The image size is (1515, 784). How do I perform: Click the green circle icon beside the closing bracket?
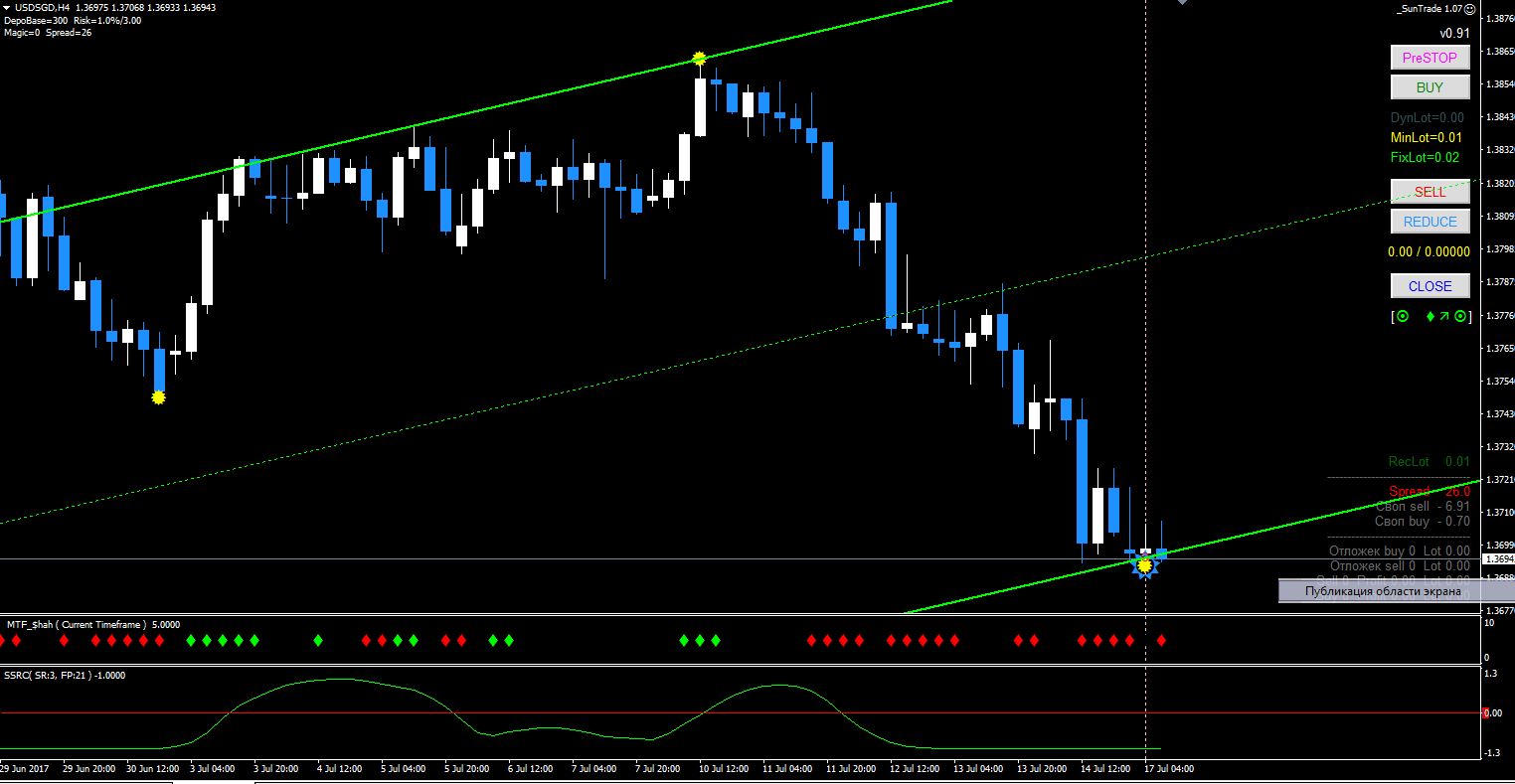(1459, 317)
